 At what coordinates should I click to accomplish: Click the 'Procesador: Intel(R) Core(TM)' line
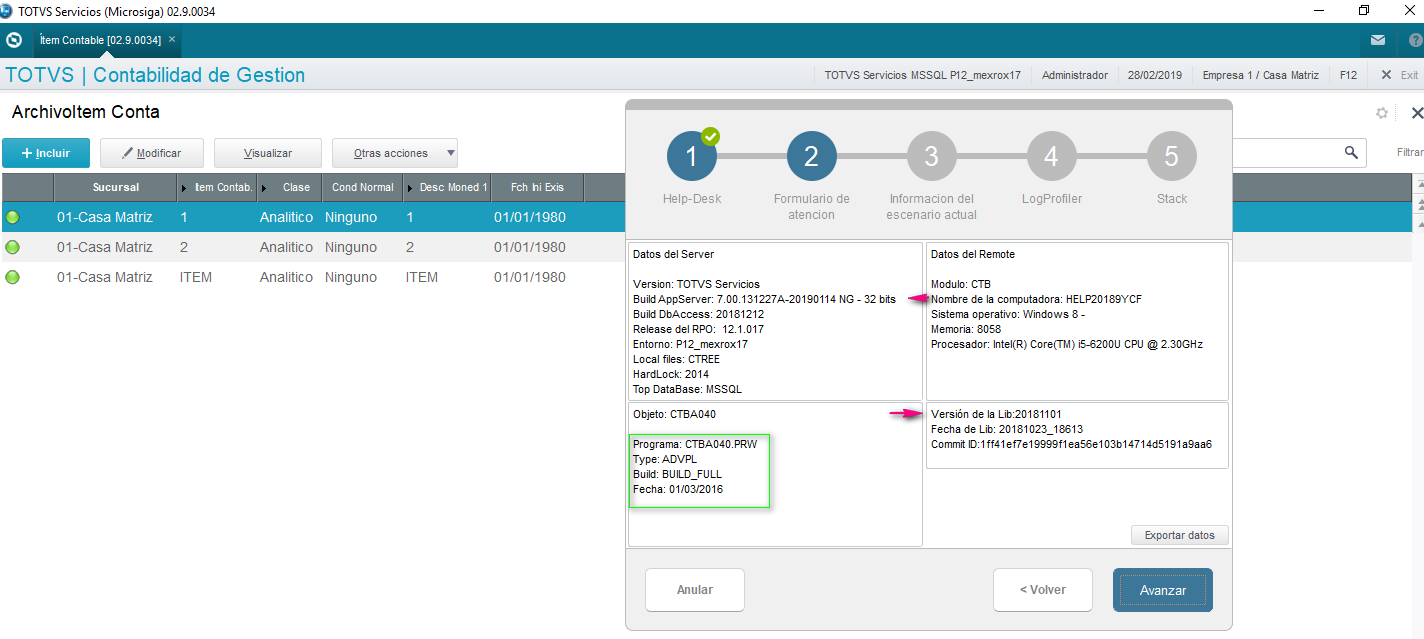tap(1067, 344)
